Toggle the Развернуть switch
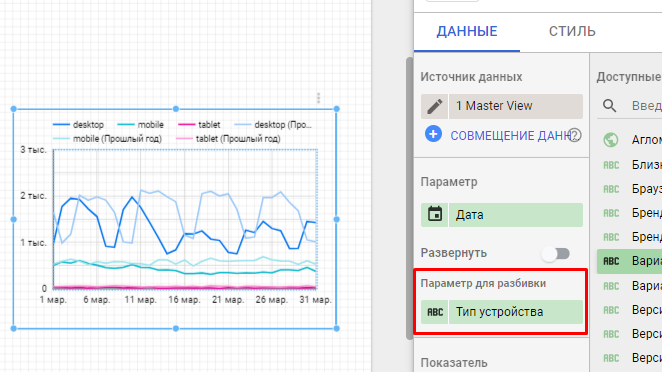The image size is (662, 372). point(556,254)
